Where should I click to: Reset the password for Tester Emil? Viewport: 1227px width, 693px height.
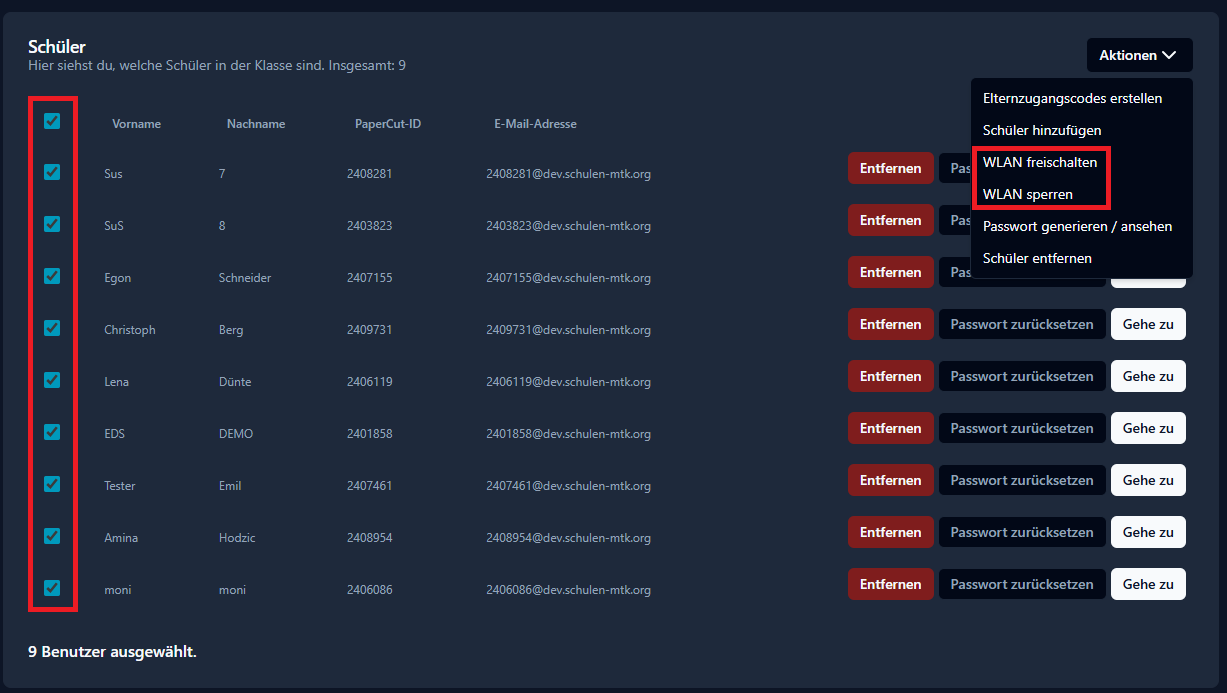click(1021, 480)
